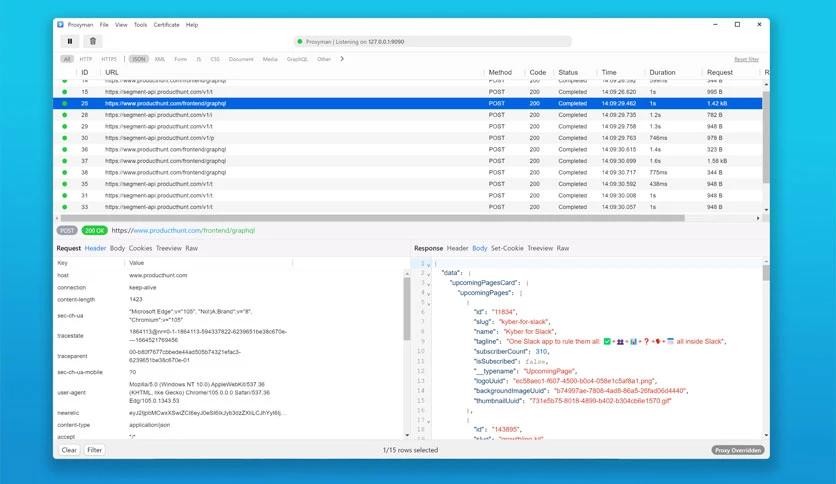Toggle the XML filter

pos(160,59)
